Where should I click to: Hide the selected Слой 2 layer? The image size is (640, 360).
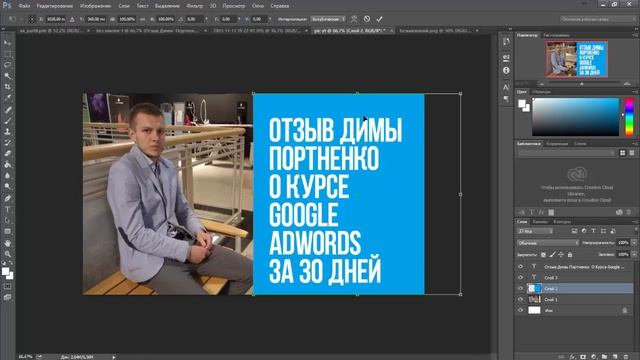(520, 288)
